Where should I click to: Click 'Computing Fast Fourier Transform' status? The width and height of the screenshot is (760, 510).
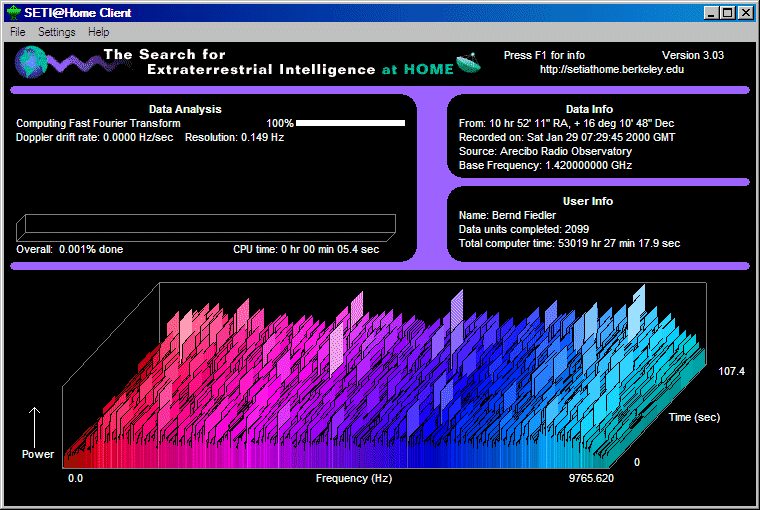pos(98,123)
